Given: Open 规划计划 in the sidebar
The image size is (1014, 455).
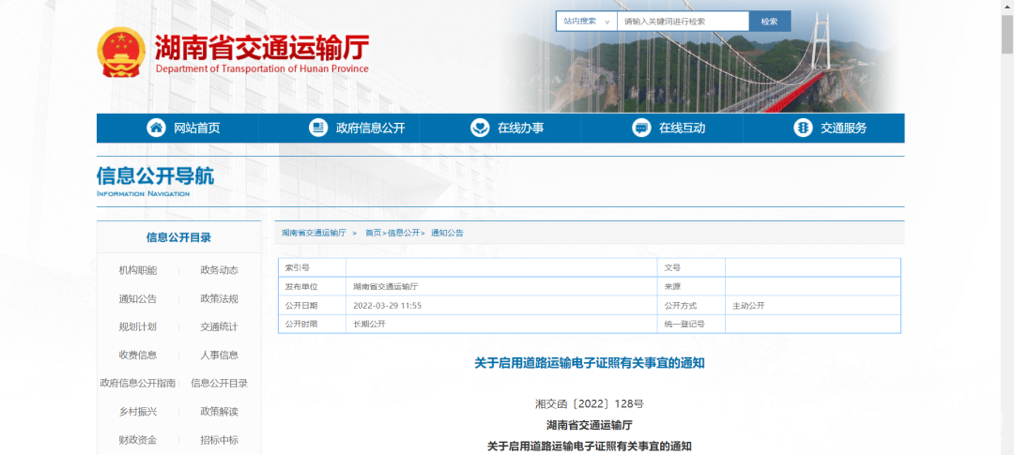Looking at the screenshot, I should 138,326.
